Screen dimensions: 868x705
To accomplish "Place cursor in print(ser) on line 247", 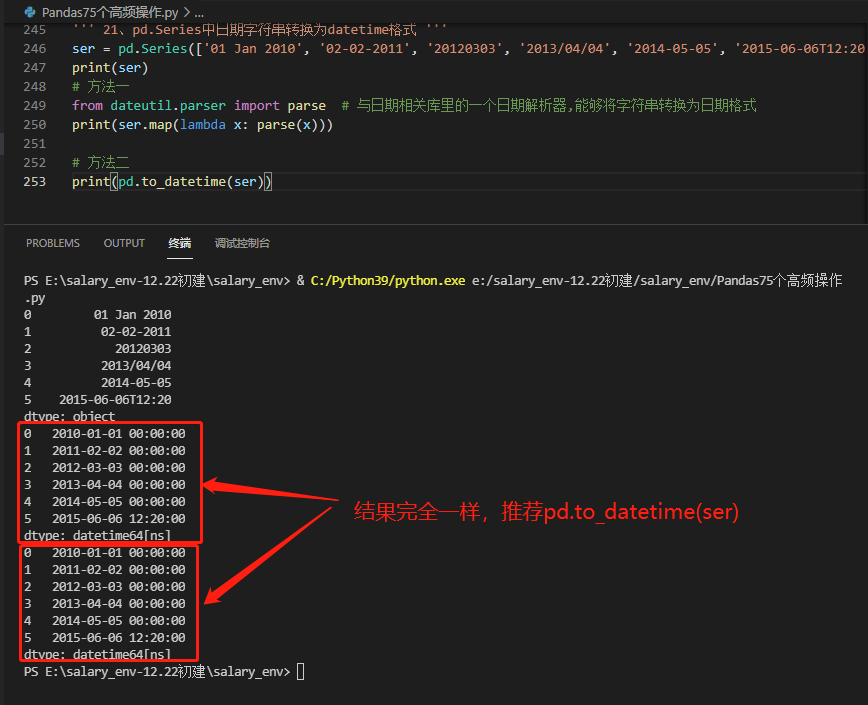I will [110, 68].
